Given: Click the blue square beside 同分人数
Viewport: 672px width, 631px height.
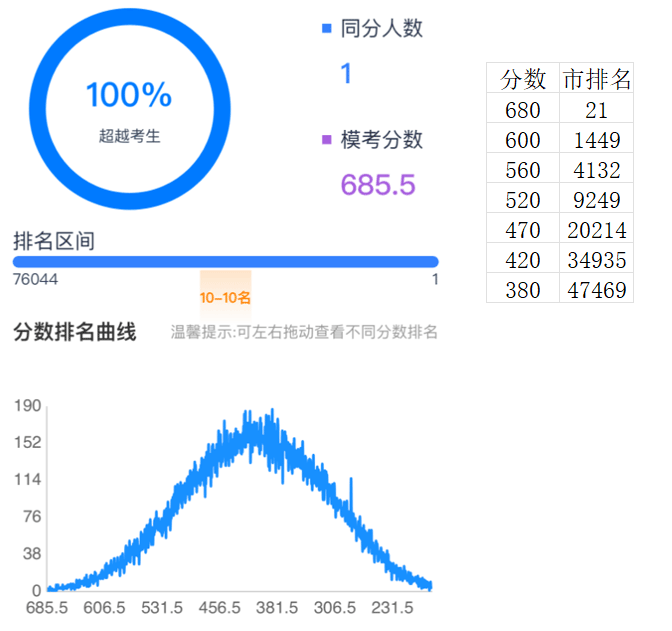Looking at the screenshot, I should [326, 30].
